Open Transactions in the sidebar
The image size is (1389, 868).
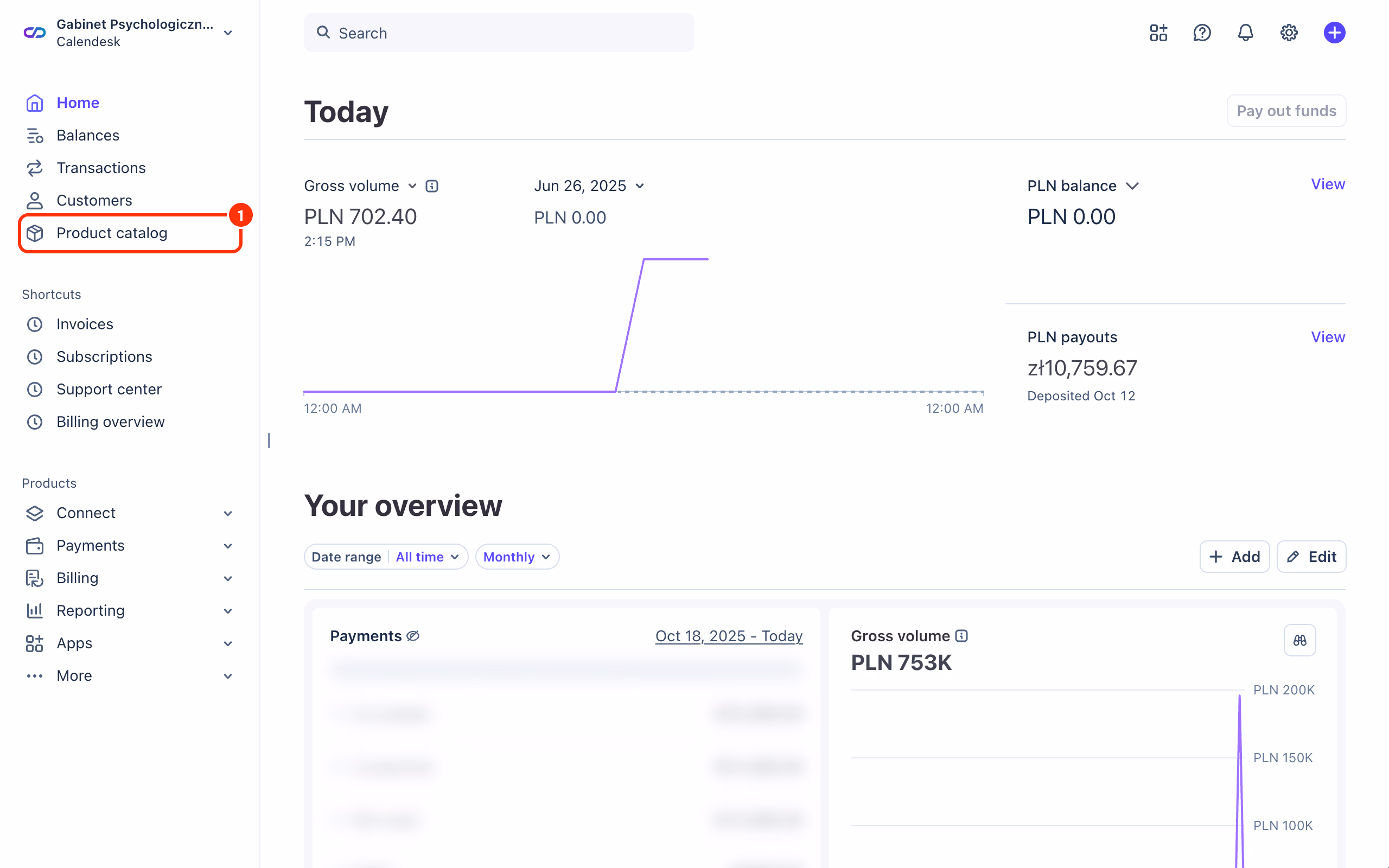pos(101,168)
